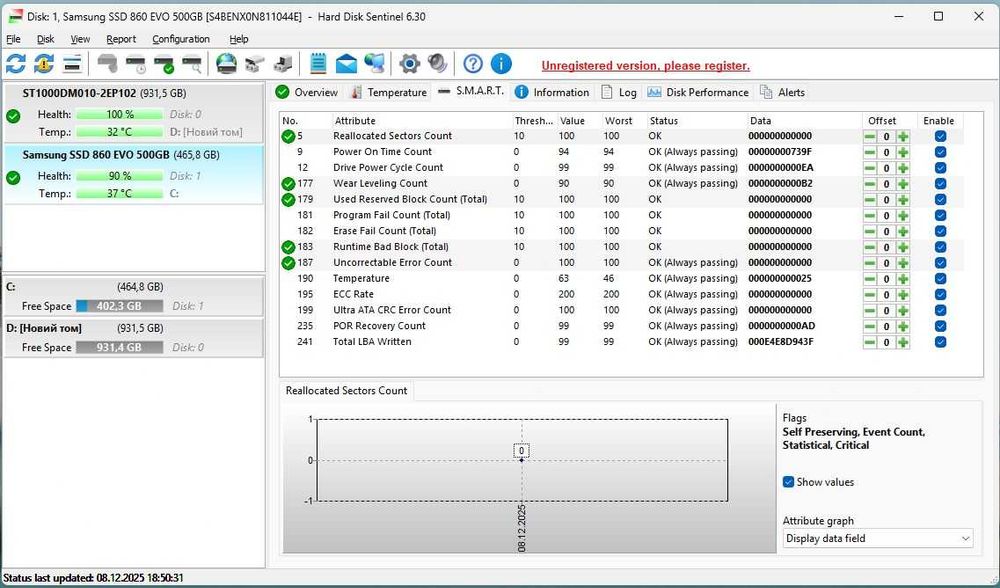
Task: Click status check icon of ST1000DM010 disk
Action: point(13,116)
